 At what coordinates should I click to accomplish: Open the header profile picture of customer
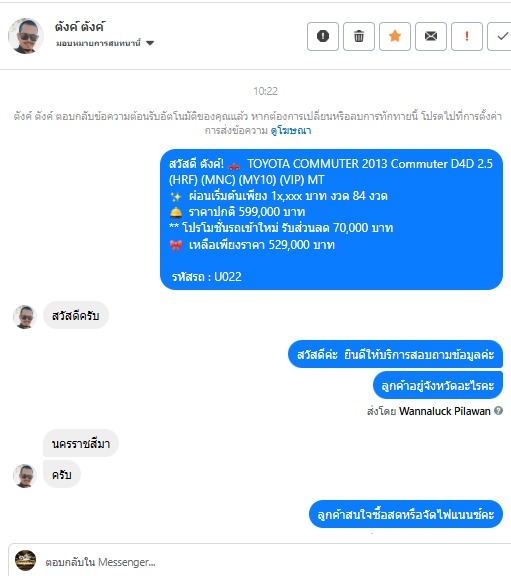(x=26, y=36)
